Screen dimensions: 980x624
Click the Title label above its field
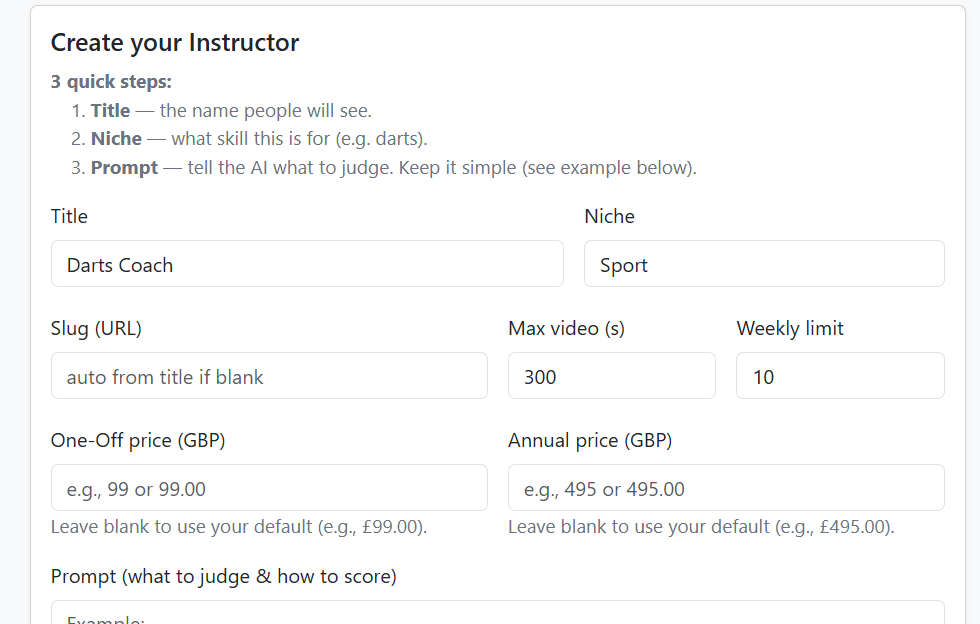[x=68, y=216]
